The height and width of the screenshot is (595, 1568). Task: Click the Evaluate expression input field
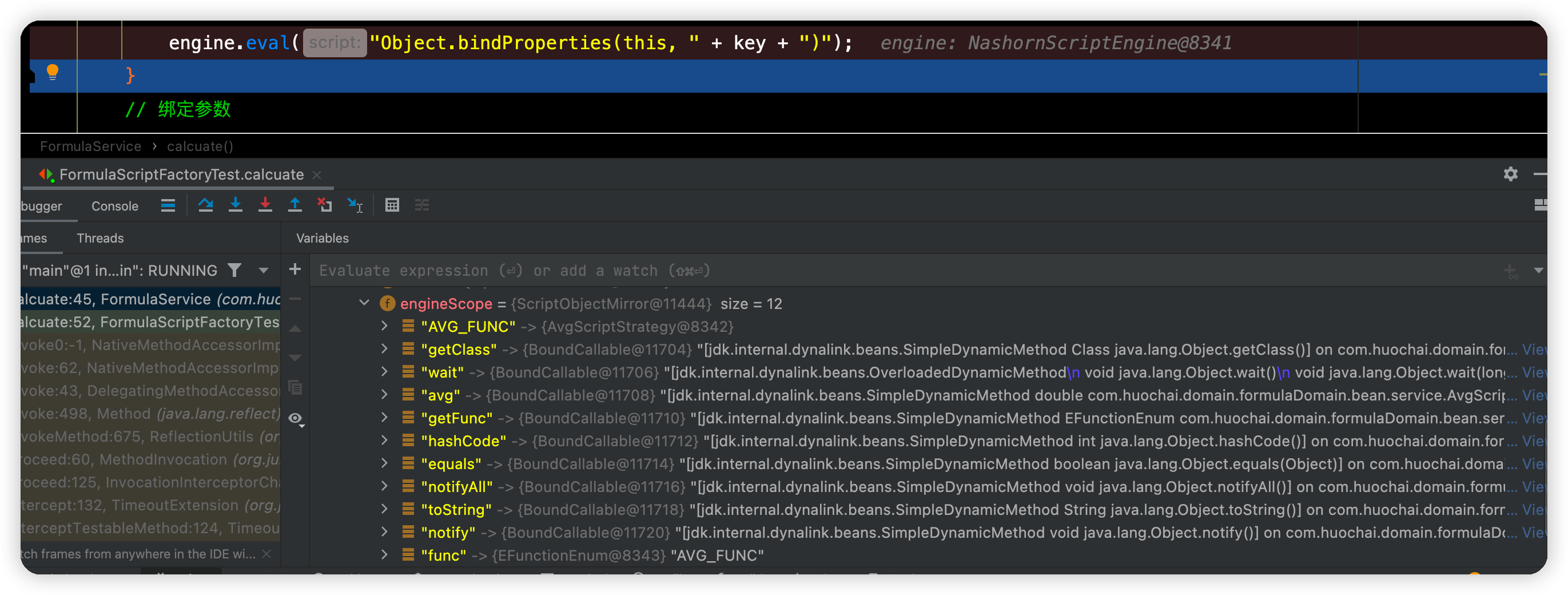click(x=852, y=271)
